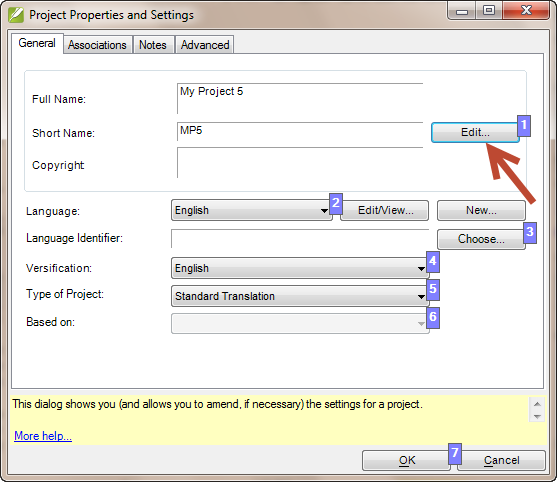Click the Short Name: label
Screen dimensions: 557x482
tap(64, 133)
